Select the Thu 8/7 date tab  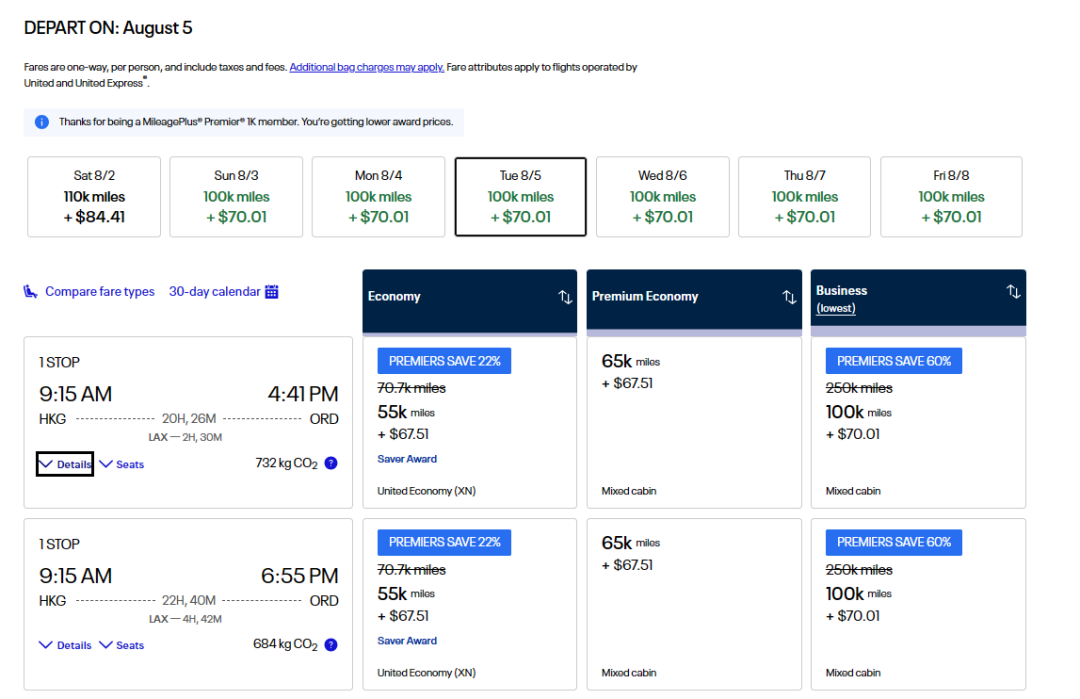[x=804, y=196]
